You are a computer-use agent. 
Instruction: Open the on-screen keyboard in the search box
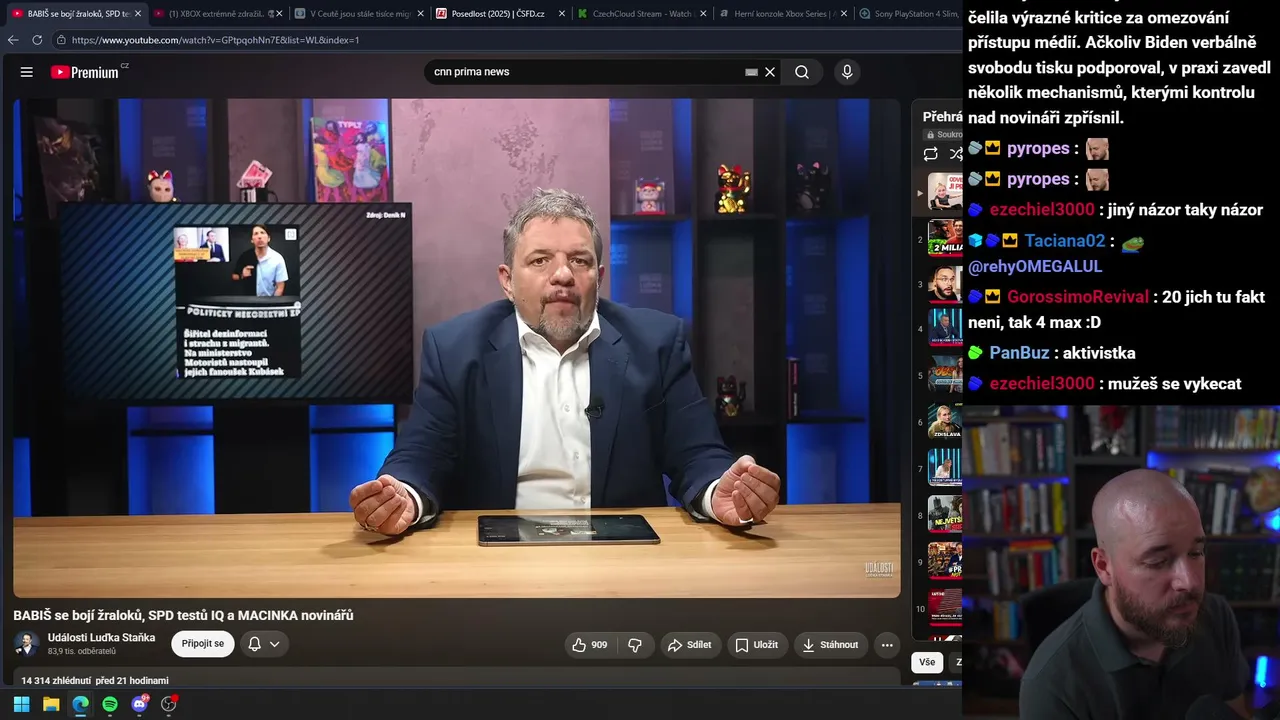pos(751,72)
